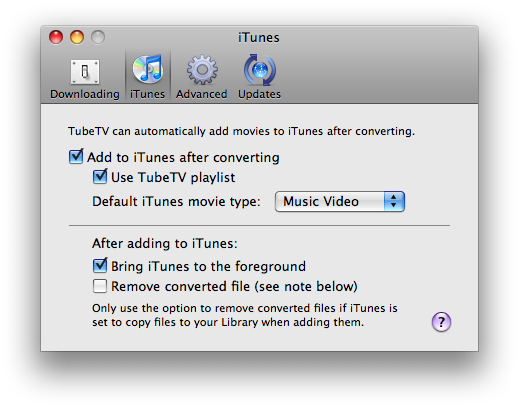
Task: Open the Music Video movie type dropdown
Action: [x=340, y=201]
